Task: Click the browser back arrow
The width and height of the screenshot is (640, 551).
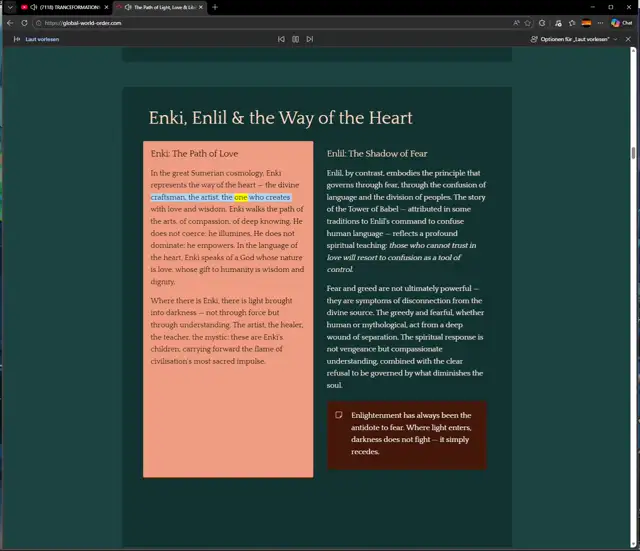Action: [x=10, y=22]
